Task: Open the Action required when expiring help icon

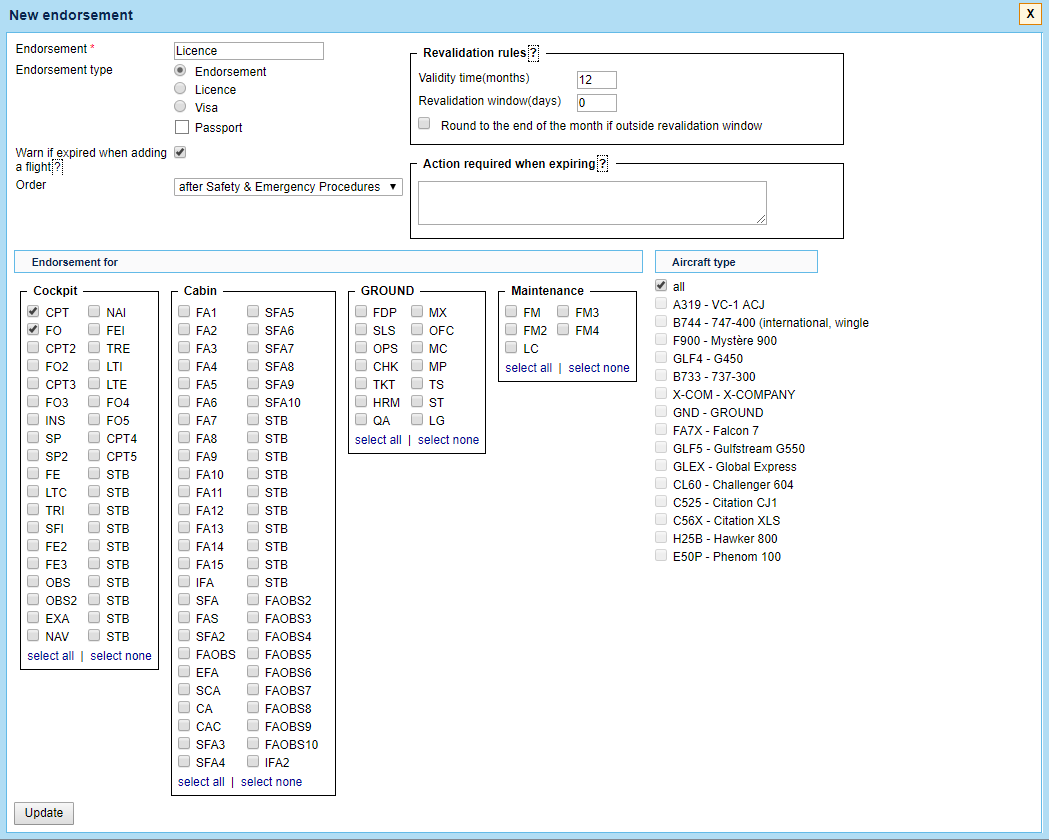Action: [x=603, y=164]
